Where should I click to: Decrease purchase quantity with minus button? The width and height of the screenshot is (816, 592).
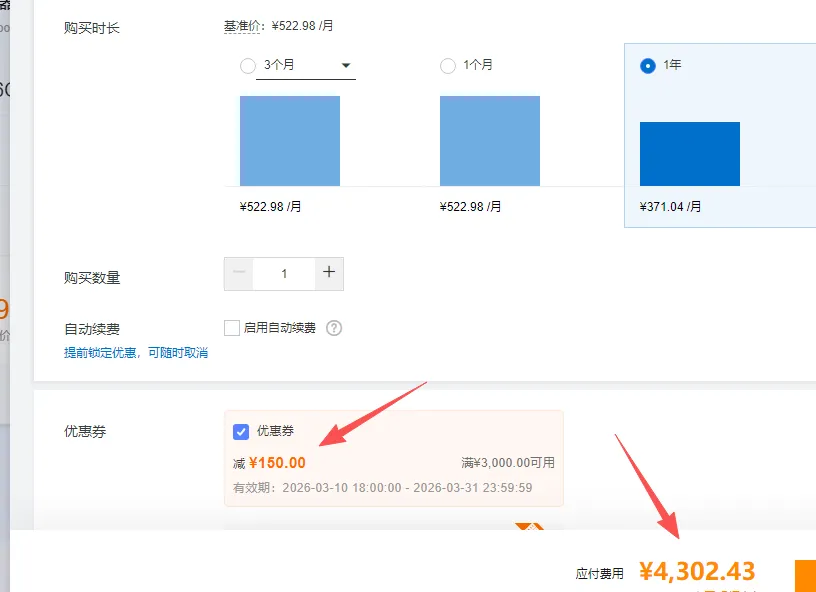[239, 274]
